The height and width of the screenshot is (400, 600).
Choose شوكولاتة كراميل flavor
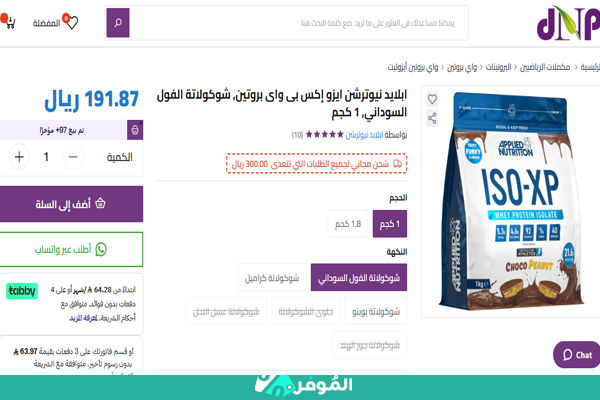pyautogui.click(x=272, y=278)
